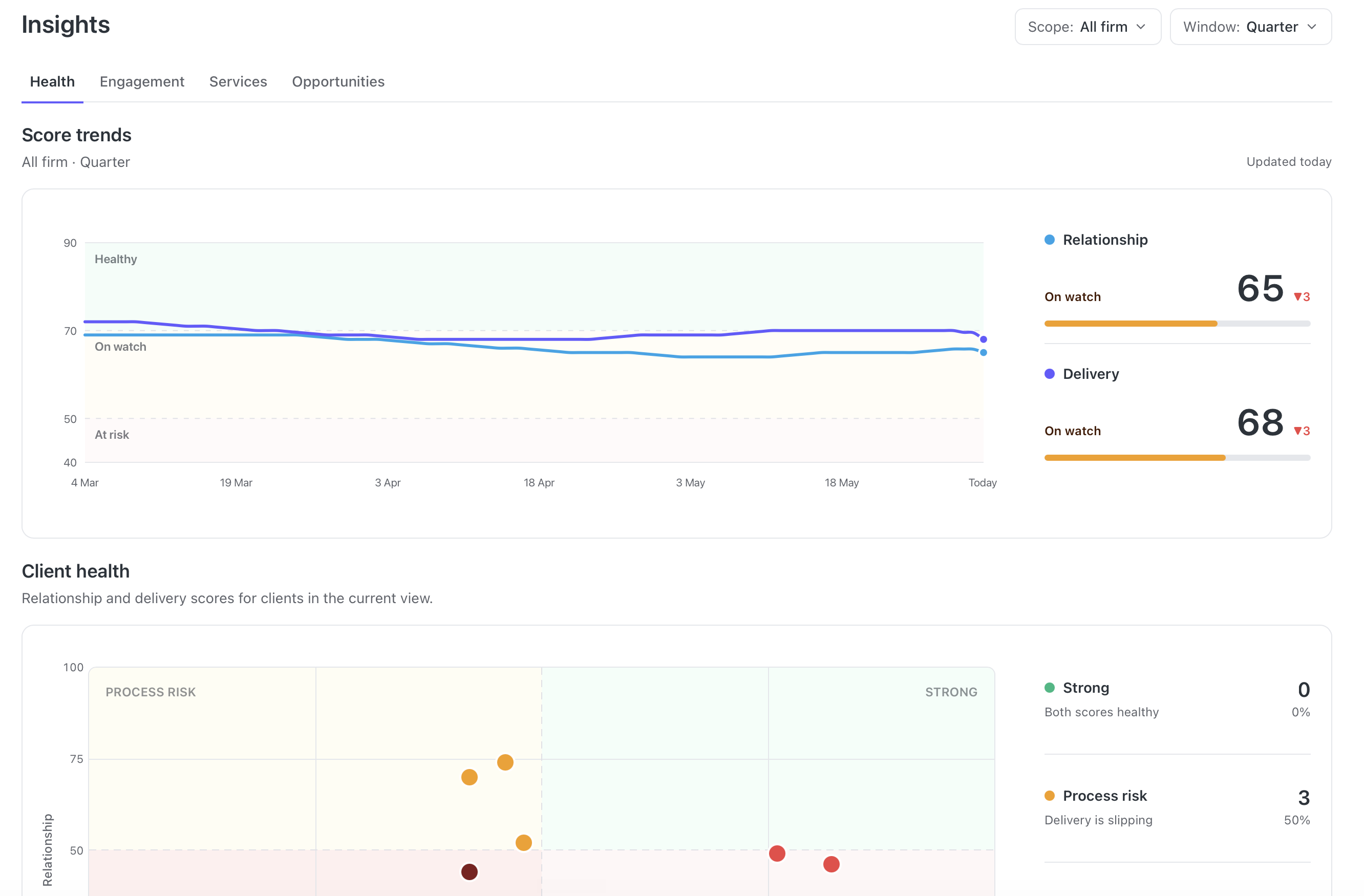Click the rightmost red client dot

[831, 864]
